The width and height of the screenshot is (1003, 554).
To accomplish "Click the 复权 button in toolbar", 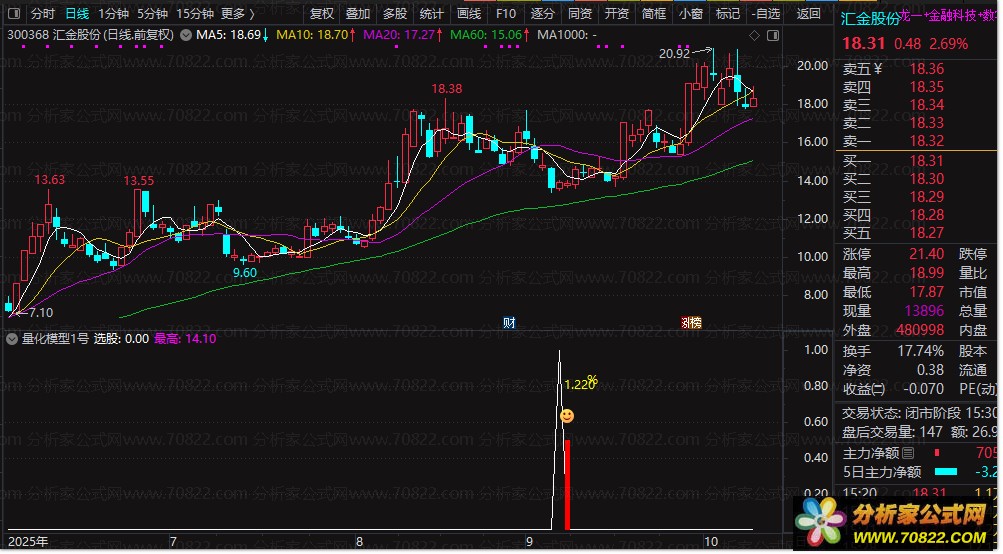I will (322, 14).
